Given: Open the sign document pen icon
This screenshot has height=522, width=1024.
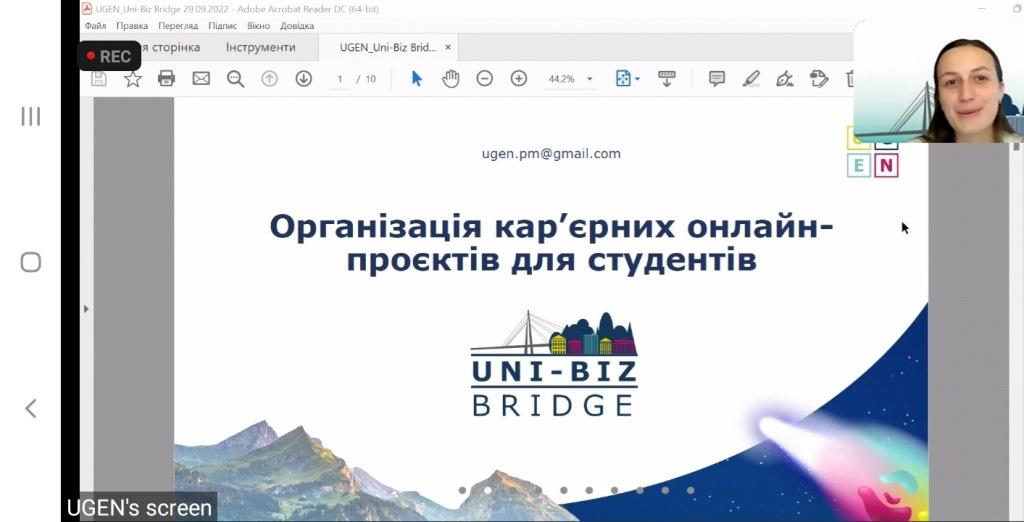Looking at the screenshot, I should click(x=785, y=79).
